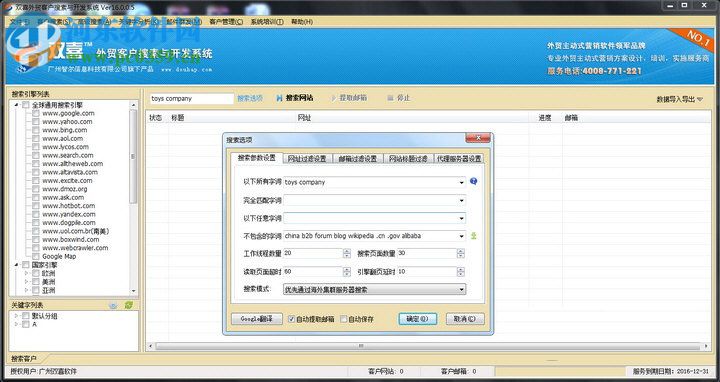
Task: Tick the www.google.com checkbox
Action: pyautogui.click(x=35, y=113)
